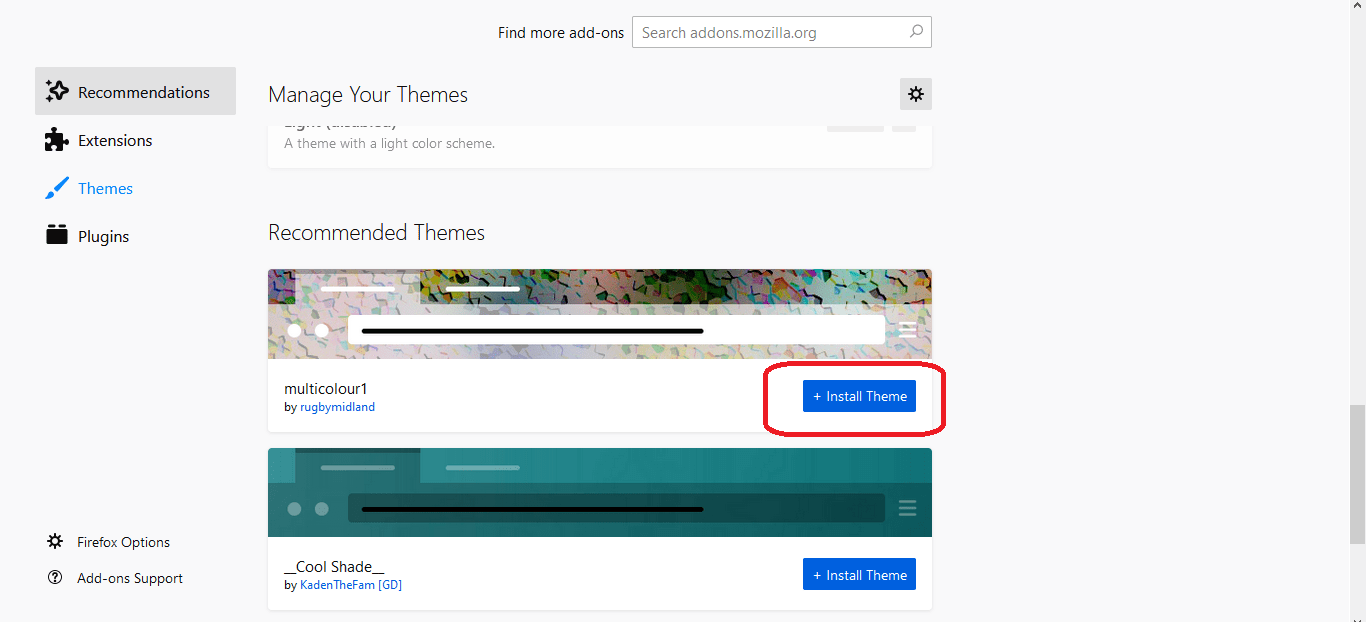The image size is (1366, 622).
Task: Click the __Cool Shade__ theme preview image
Action: 600,492
